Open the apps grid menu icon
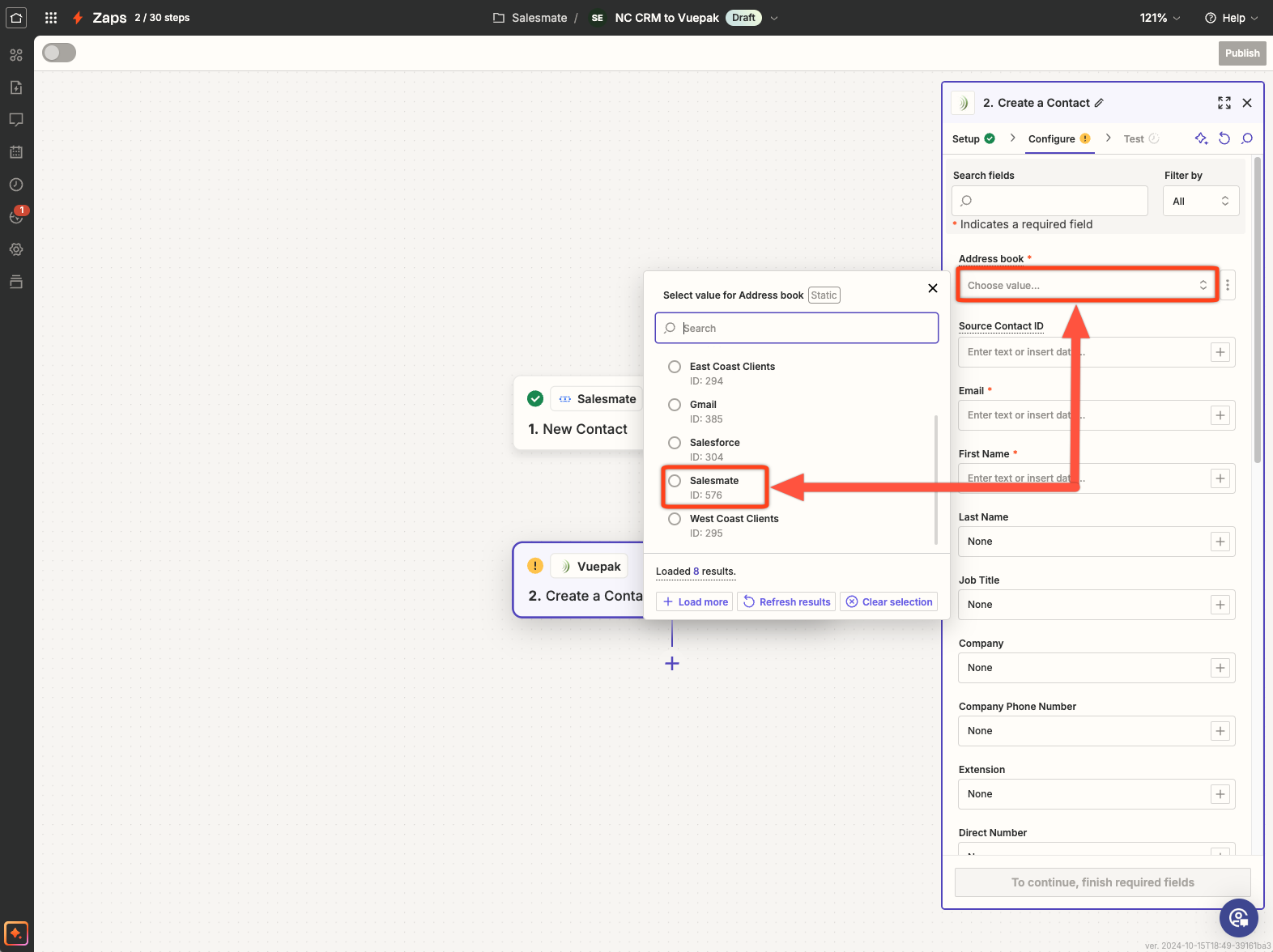The width and height of the screenshot is (1273, 952). coord(51,18)
